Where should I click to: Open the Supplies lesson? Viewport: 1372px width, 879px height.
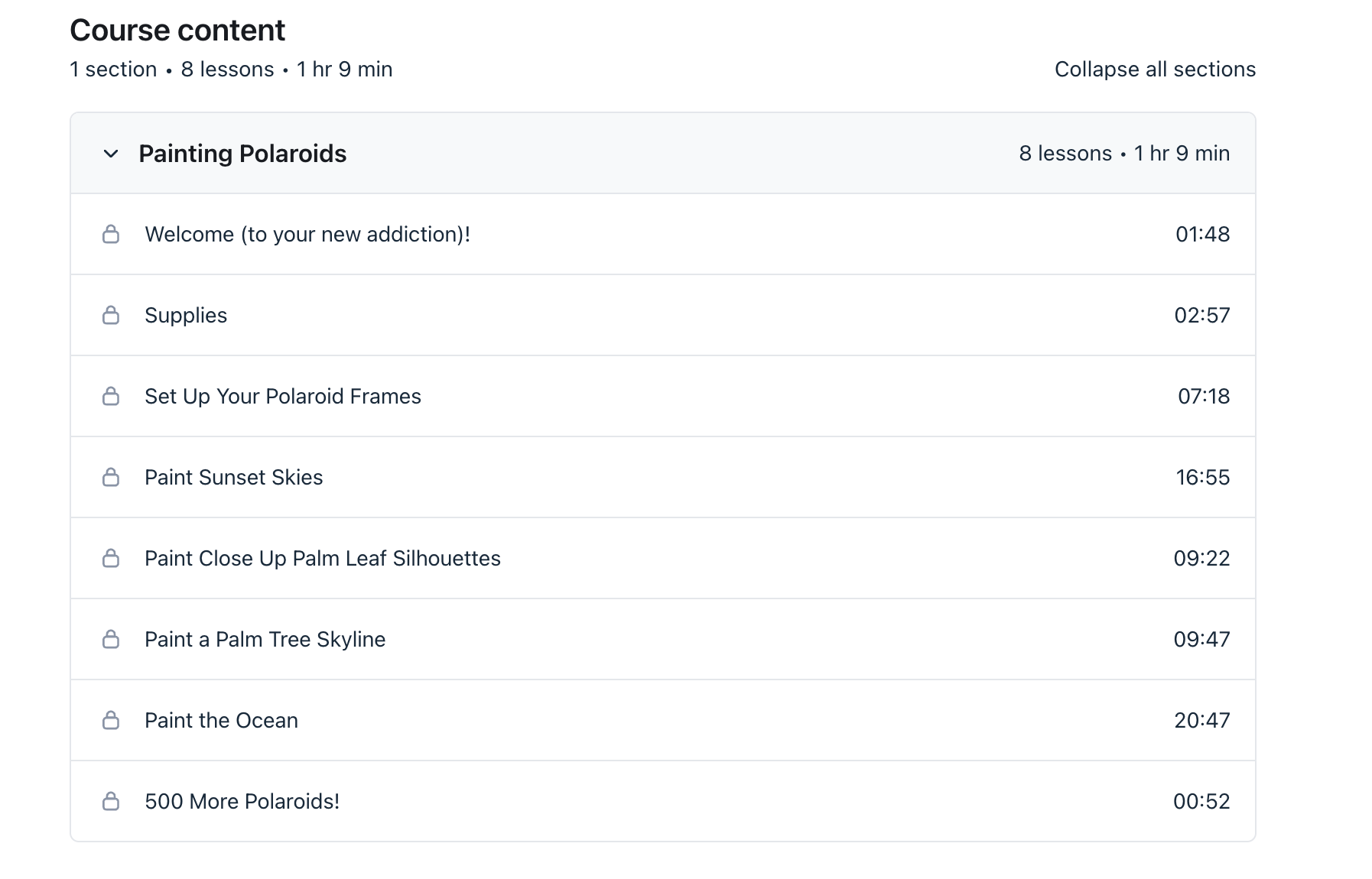click(186, 316)
